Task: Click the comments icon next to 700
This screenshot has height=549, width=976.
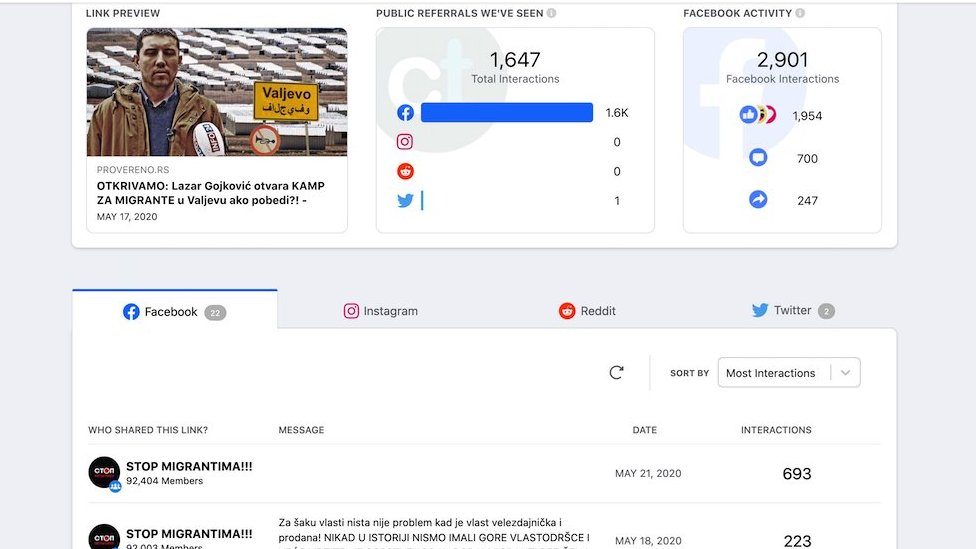Action: (758, 158)
